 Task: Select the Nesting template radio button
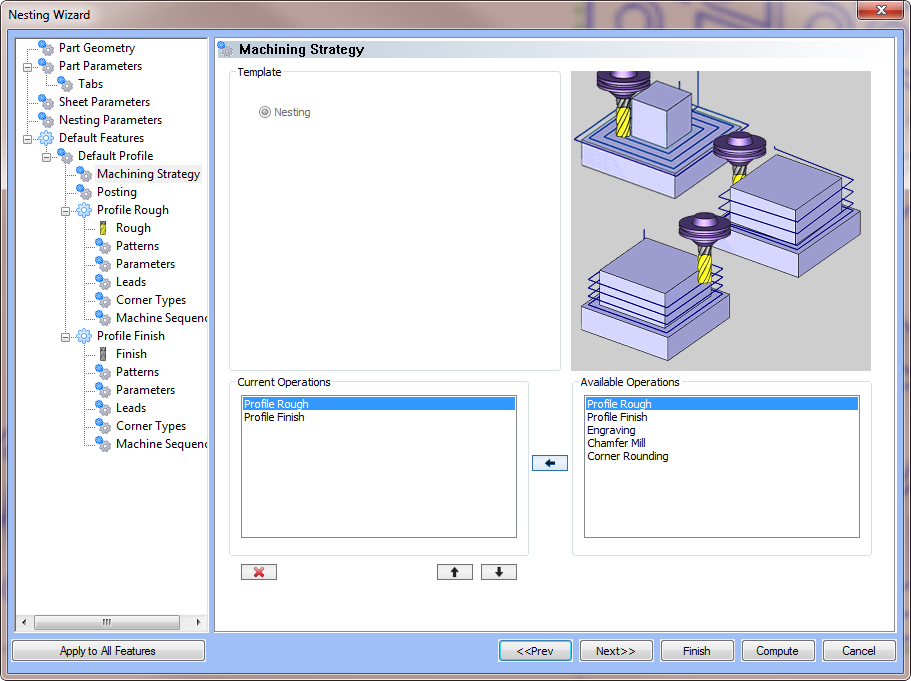pyautogui.click(x=265, y=112)
